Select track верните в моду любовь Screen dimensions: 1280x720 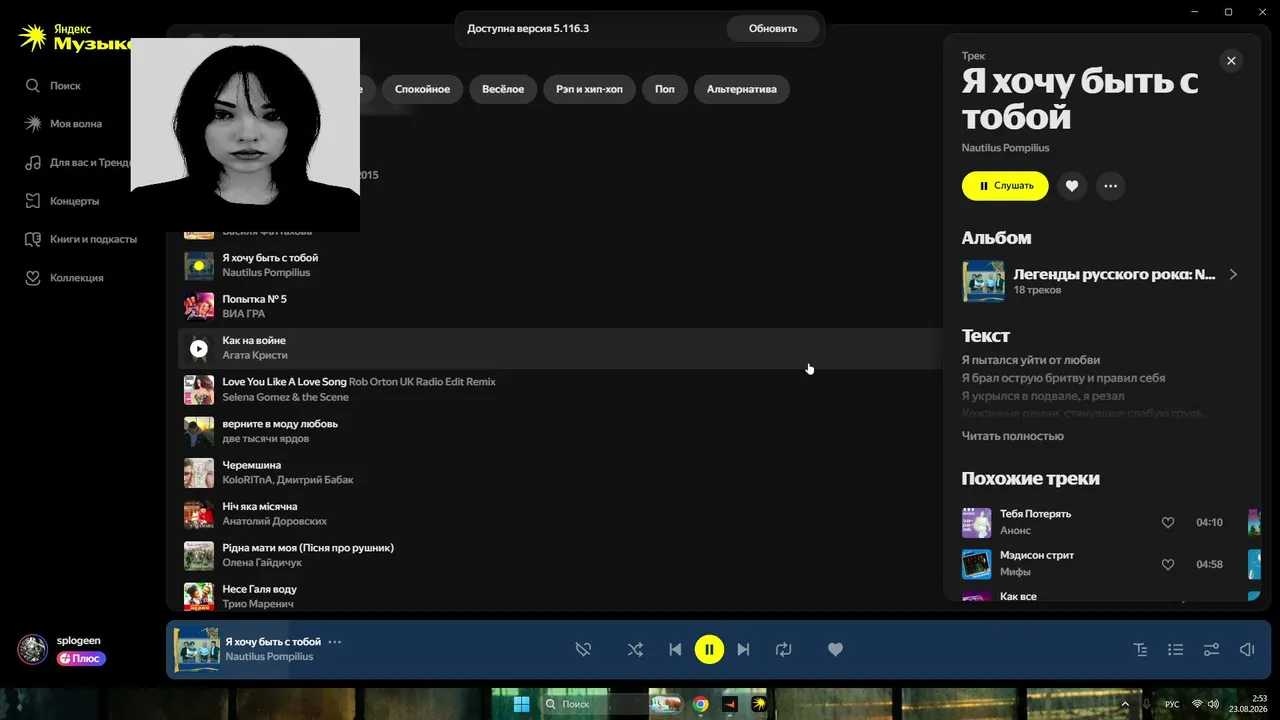[x=280, y=424]
